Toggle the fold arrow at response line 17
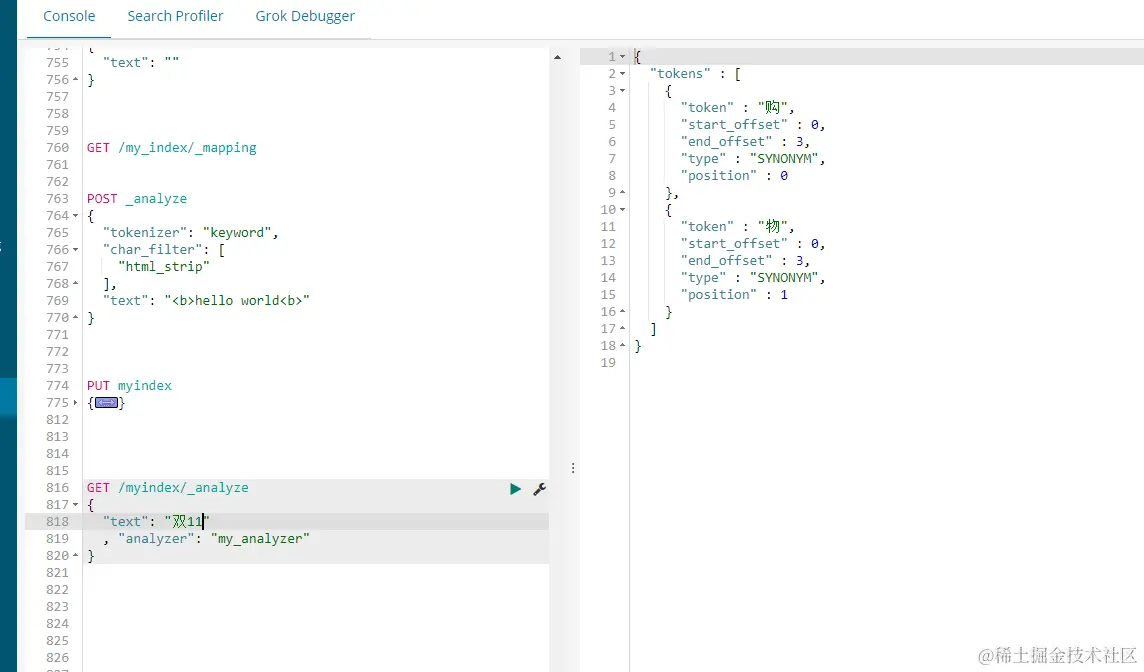 622,328
